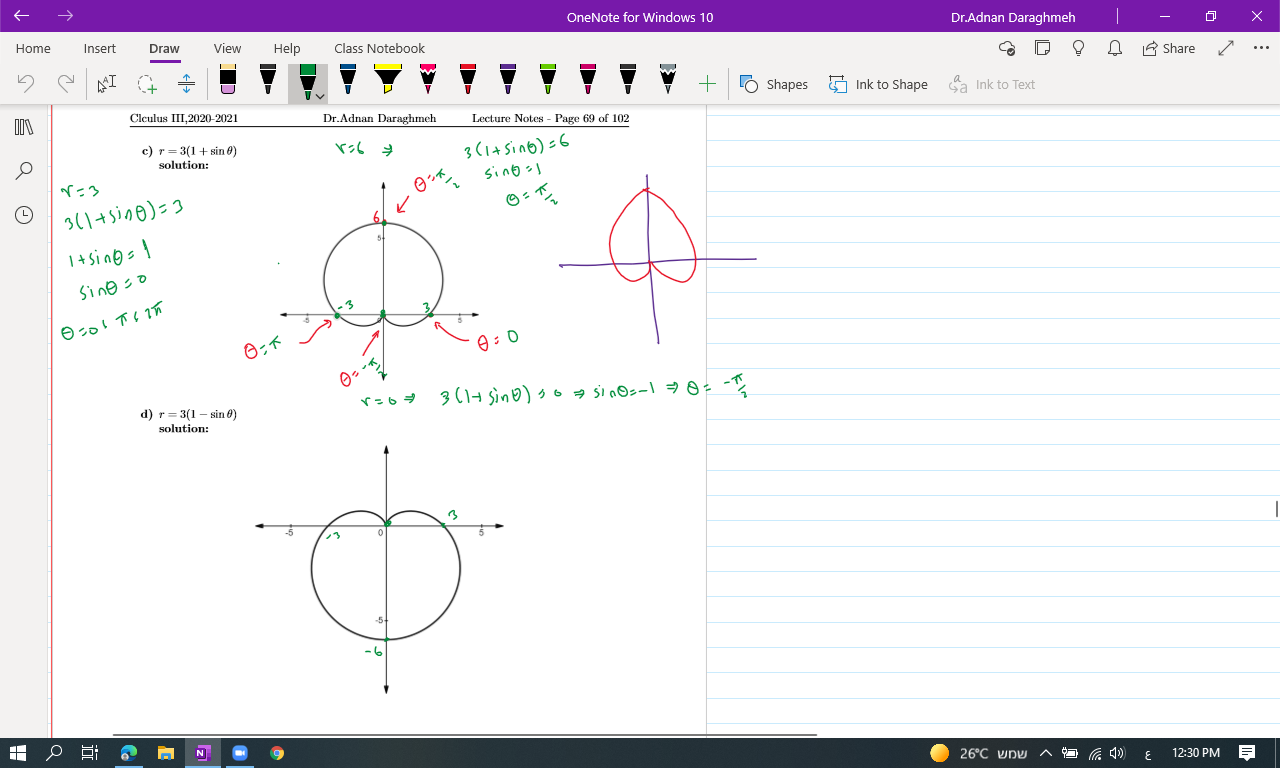Check the cloud sync status icon

tap(1007, 48)
